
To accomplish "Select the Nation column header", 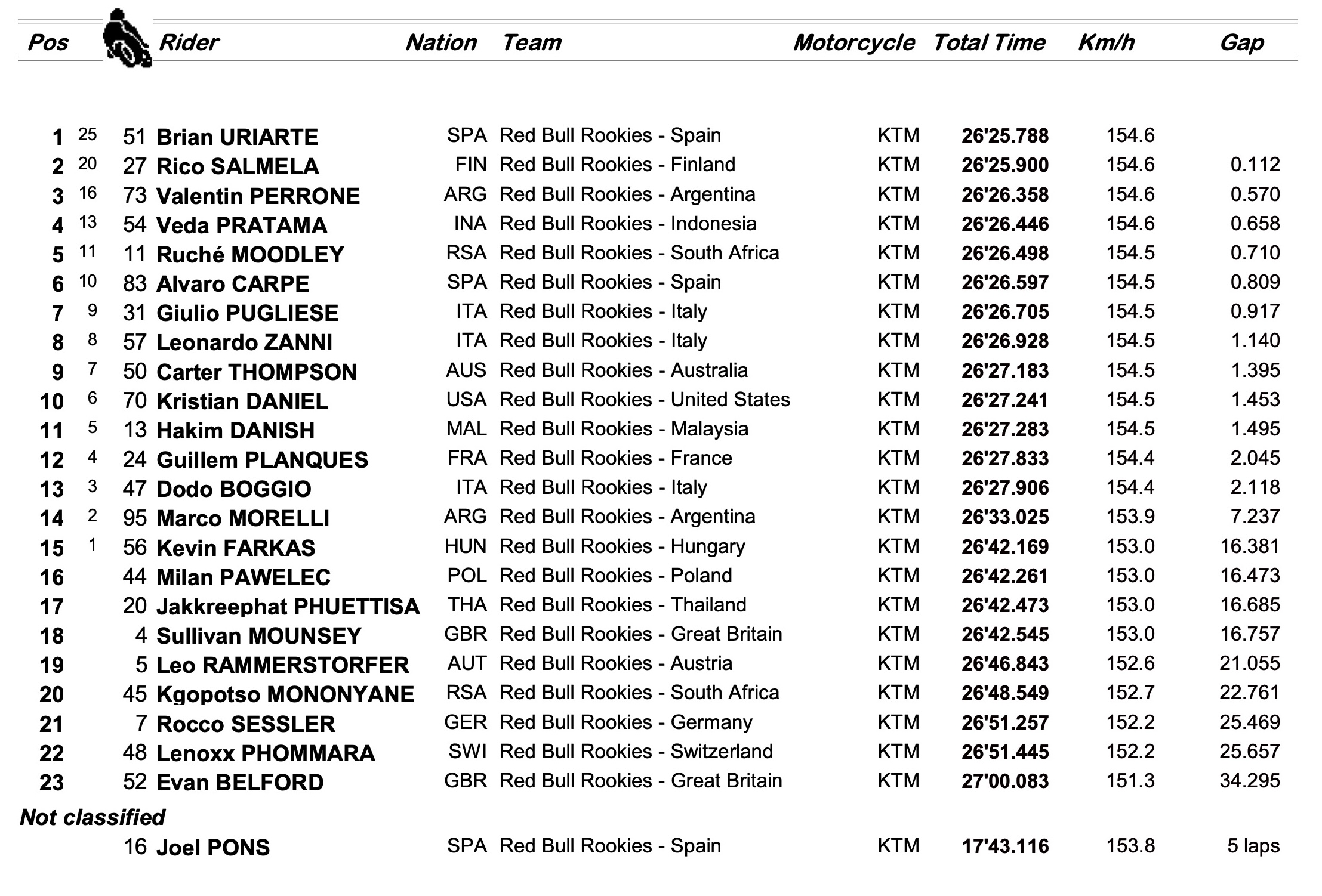I will [x=441, y=42].
